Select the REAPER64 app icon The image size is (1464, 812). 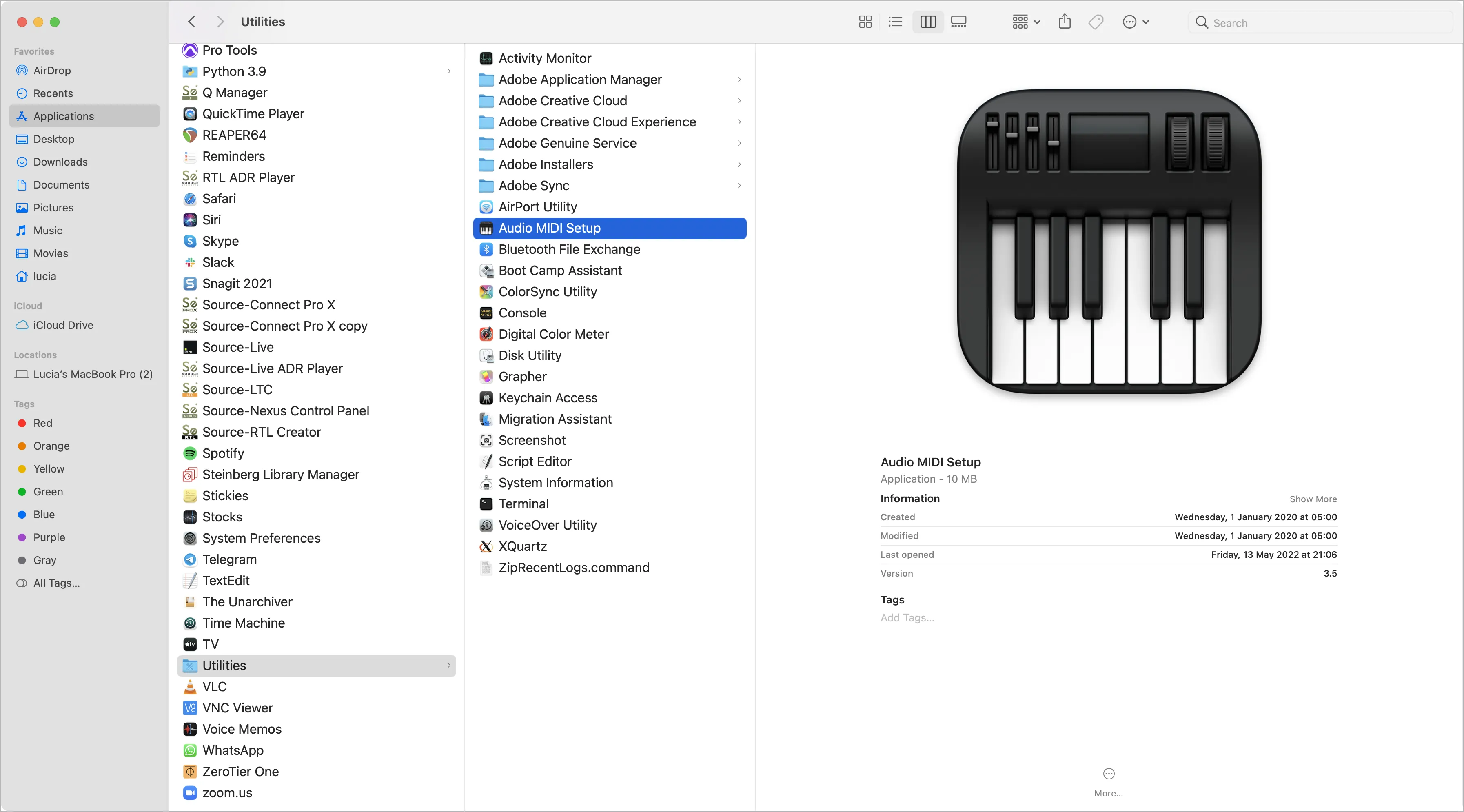[190, 135]
